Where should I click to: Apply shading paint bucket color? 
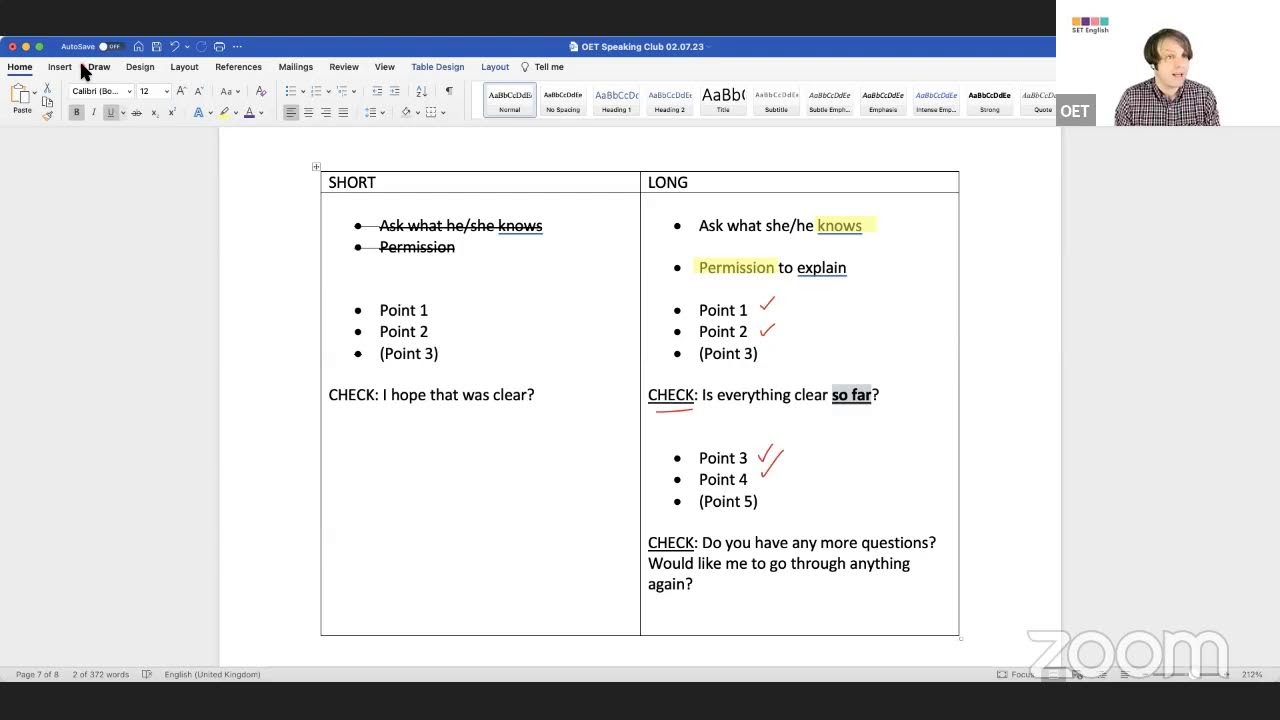point(406,113)
